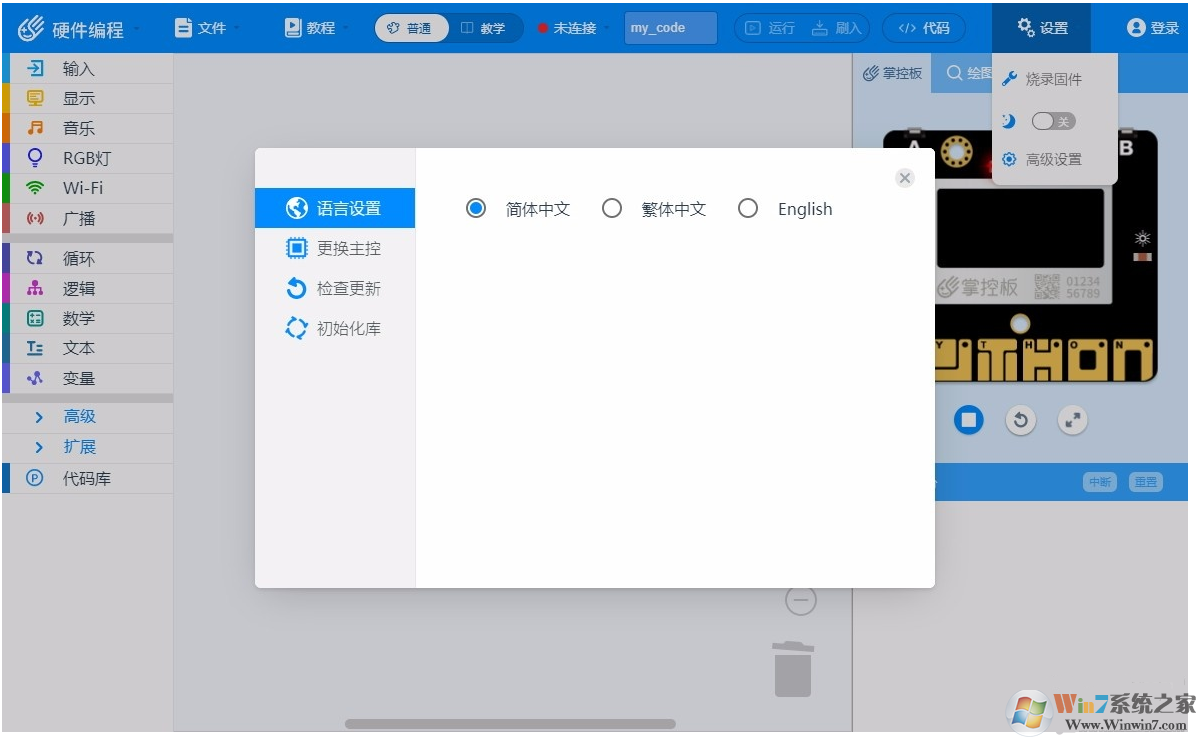Click the stop playback control
1203x739 pixels.
[x=968, y=420]
